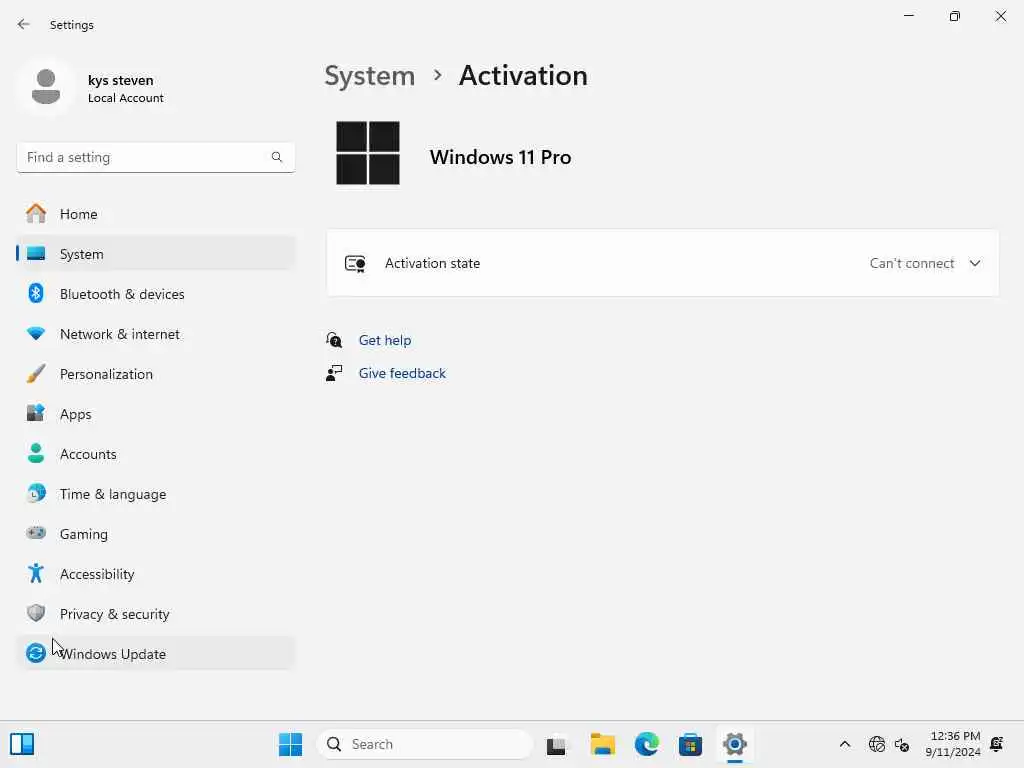Click the Get help link
This screenshot has width=1024, height=768.
pyautogui.click(x=385, y=340)
